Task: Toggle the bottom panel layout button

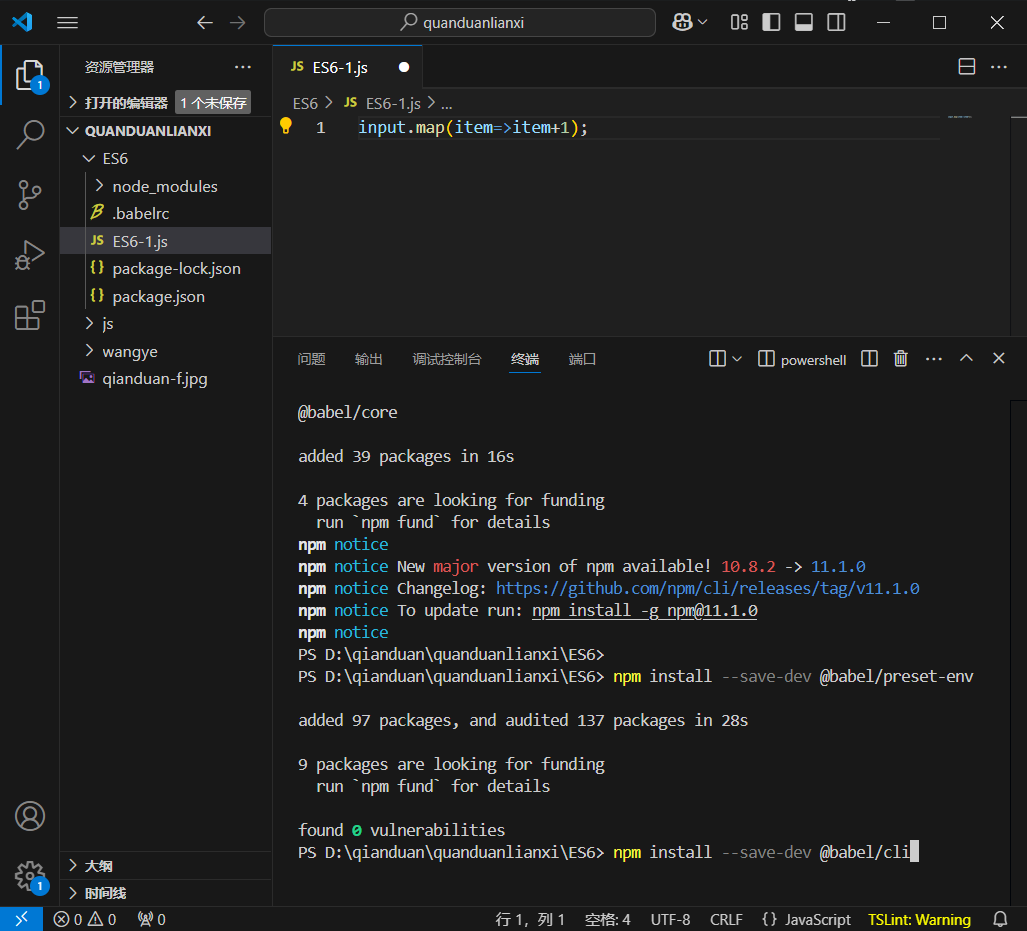Action: pyautogui.click(x=804, y=22)
